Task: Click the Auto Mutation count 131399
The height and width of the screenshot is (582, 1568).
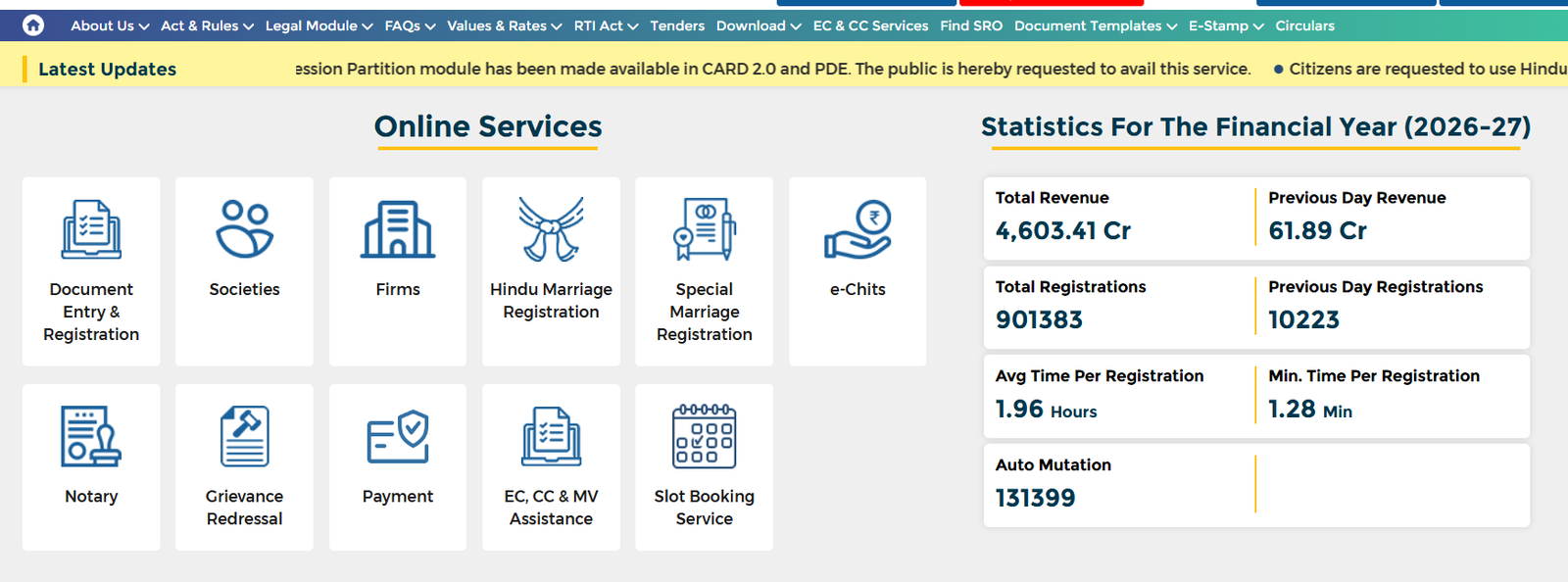Action: click(x=1035, y=498)
